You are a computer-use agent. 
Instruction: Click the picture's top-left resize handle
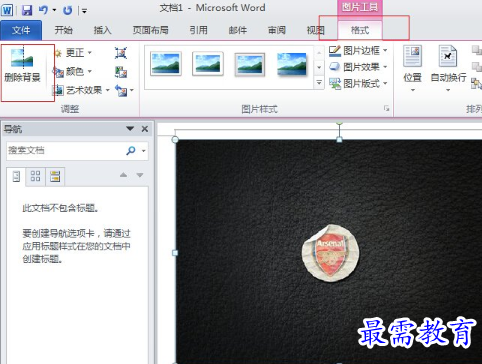(175, 140)
